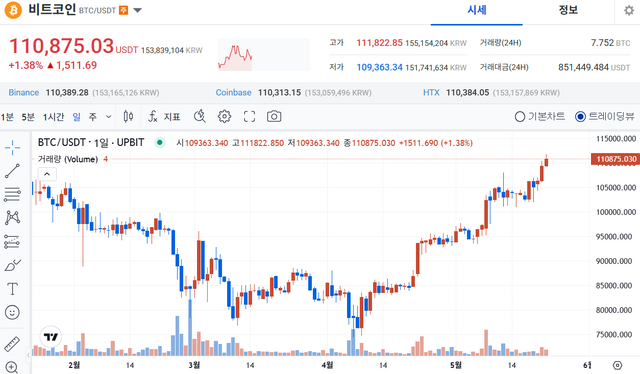This screenshot has width=640, height=374.
Task: Select the 주 weekly interval
Action: (x=93, y=117)
